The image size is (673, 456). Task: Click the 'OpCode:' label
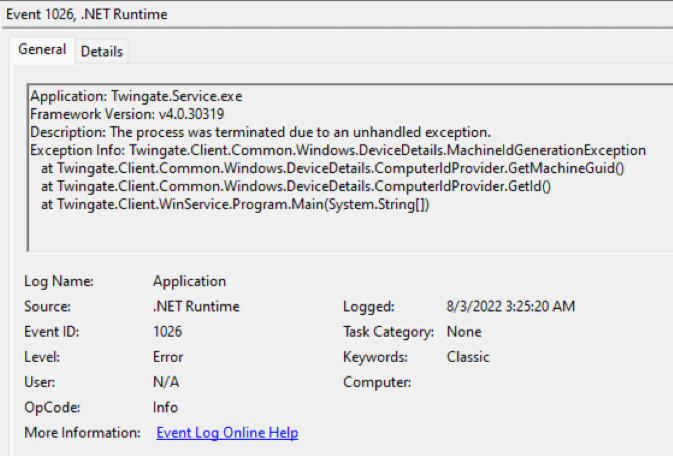point(52,407)
